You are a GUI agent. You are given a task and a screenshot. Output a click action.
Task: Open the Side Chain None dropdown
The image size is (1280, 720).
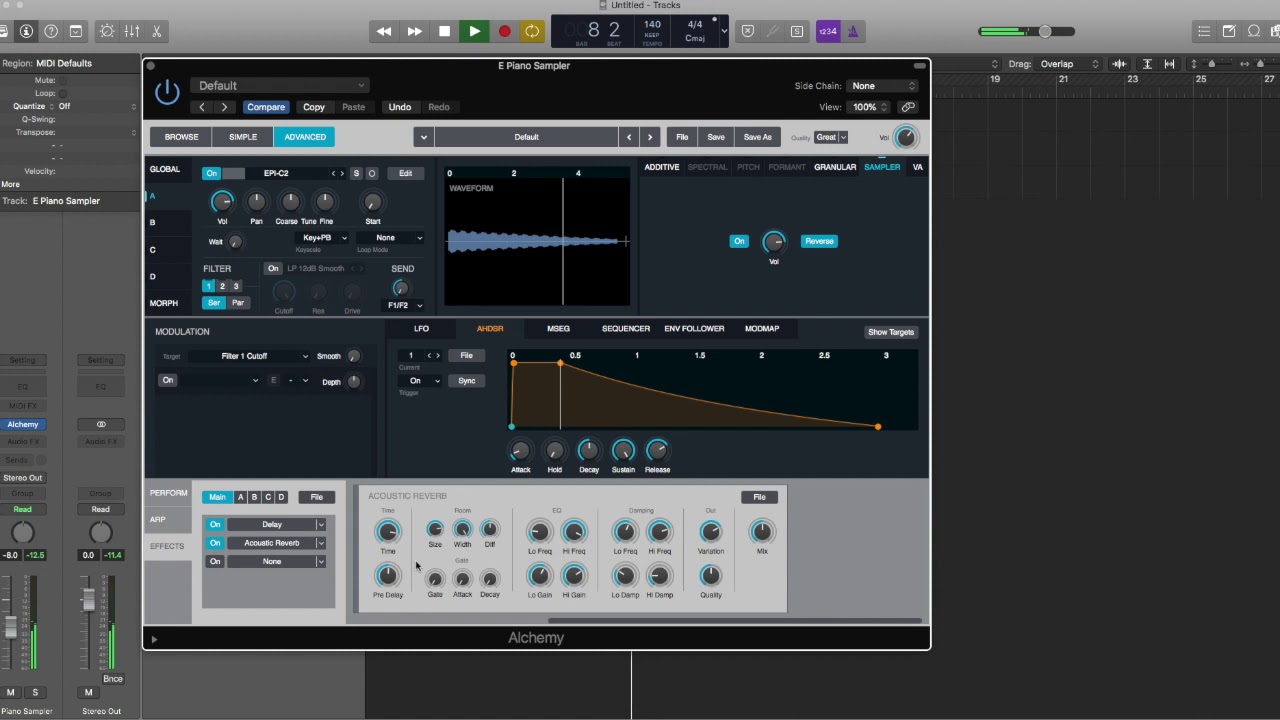pyautogui.click(x=882, y=86)
